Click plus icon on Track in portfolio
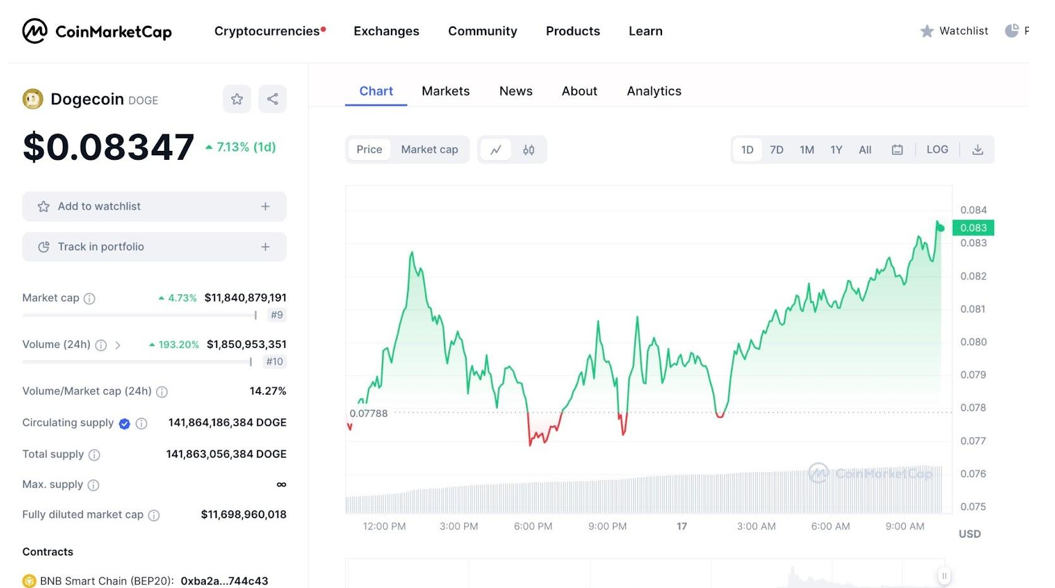This screenshot has width=1055, height=588. click(265, 247)
